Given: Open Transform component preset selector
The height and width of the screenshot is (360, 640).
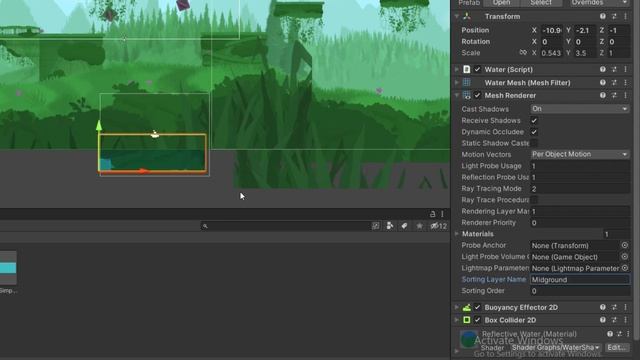Looking at the screenshot, I should point(614,16).
